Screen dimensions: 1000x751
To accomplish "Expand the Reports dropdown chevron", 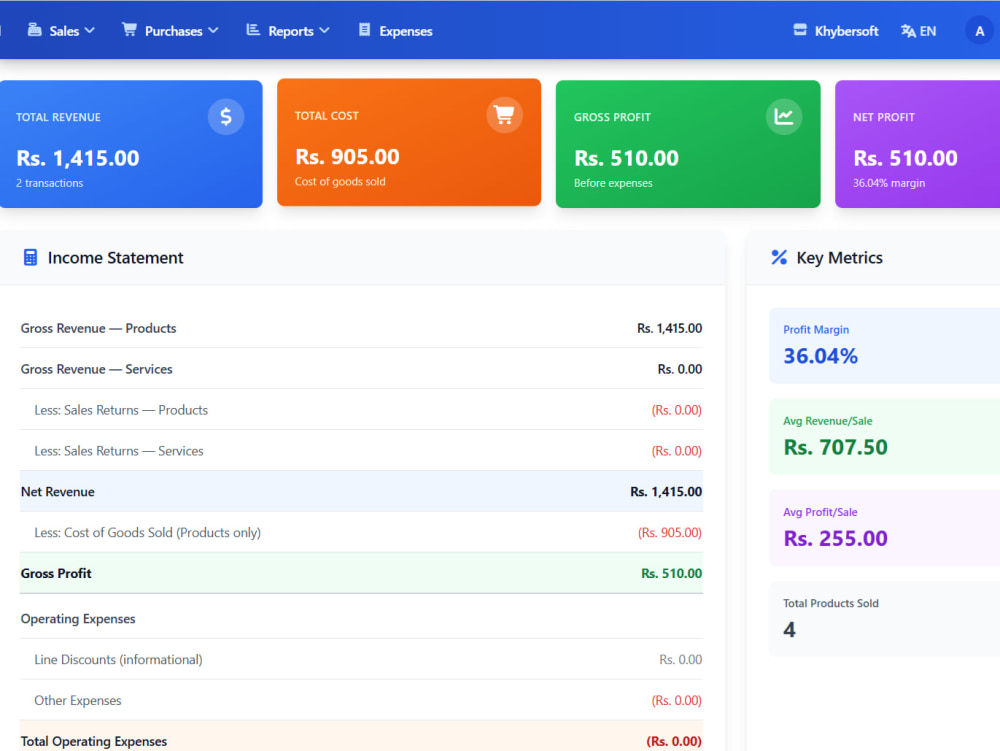I will pyautogui.click(x=325, y=31).
